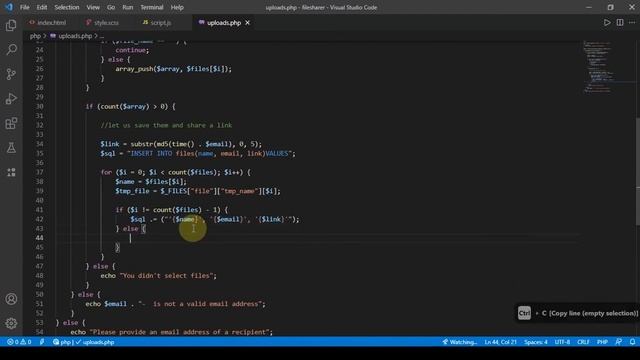Screen dimensions: 640x360
Task: Click the INSERT INTO files SQL string
Action: click(x=210, y=153)
